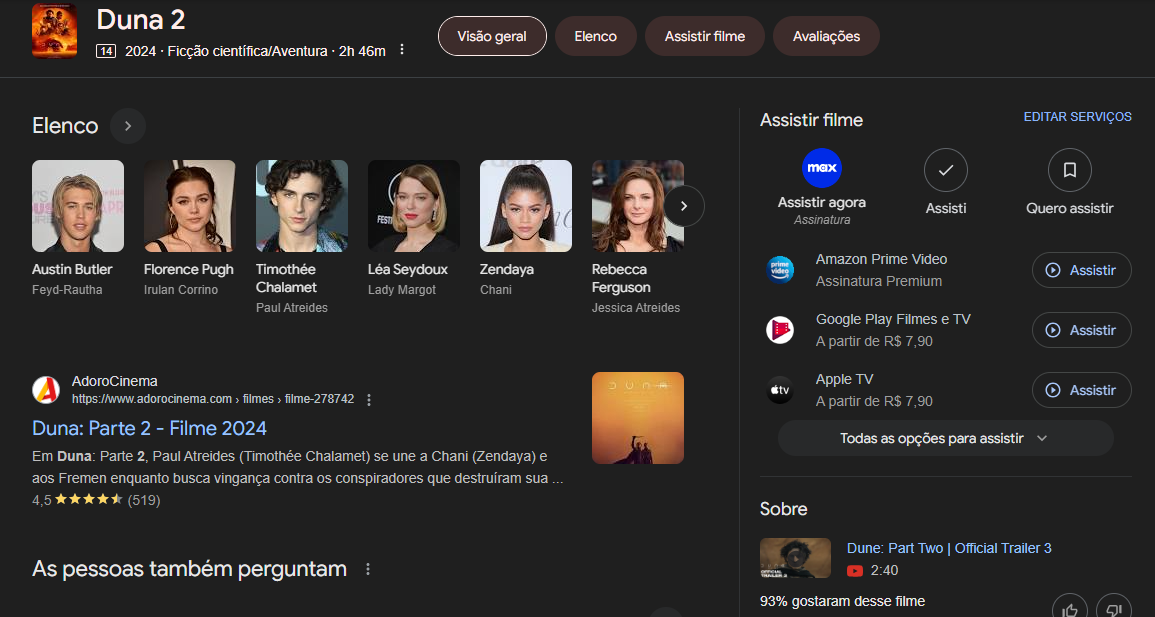1155x617 pixels.
Task: Open more options next to movie runtime
Action: (x=402, y=50)
